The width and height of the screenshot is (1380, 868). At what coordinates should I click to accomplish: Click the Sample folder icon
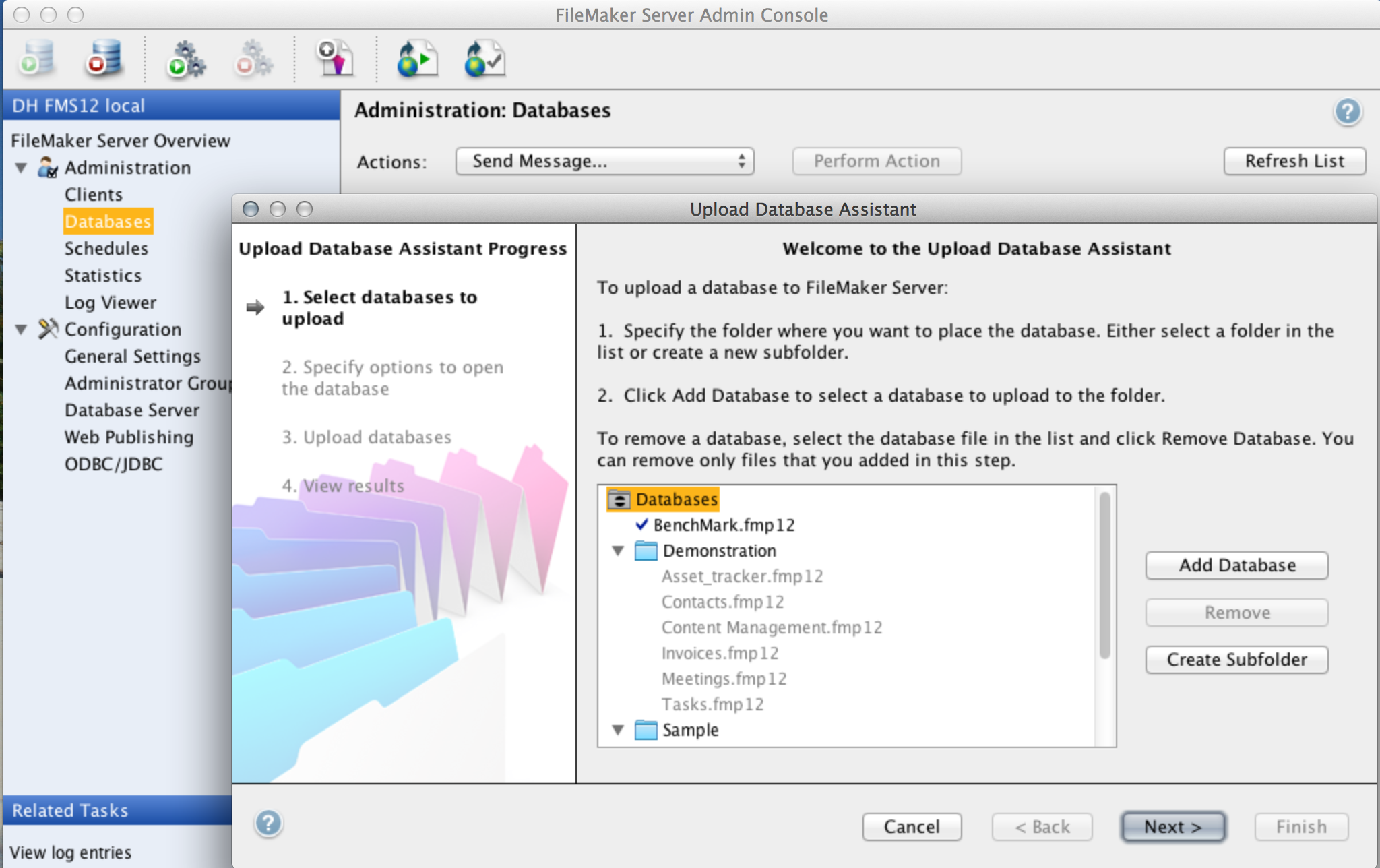[x=646, y=730]
